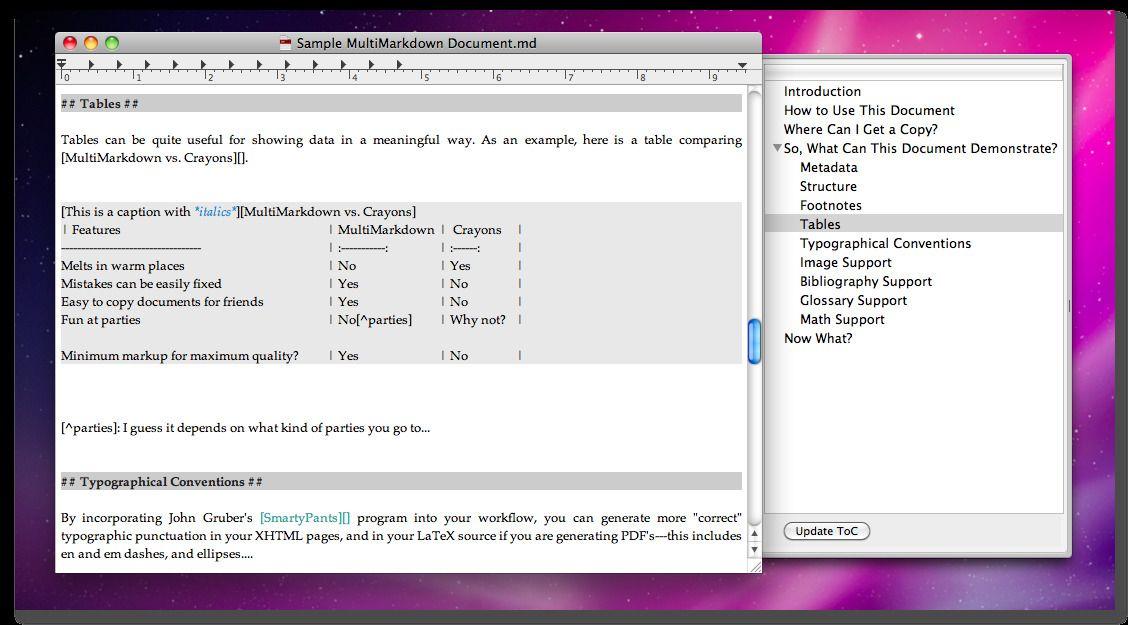Click the scroll up arrow of the document
Image resolution: width=1128 pixels, height=625 pixels.
click(x=754, y=534)
